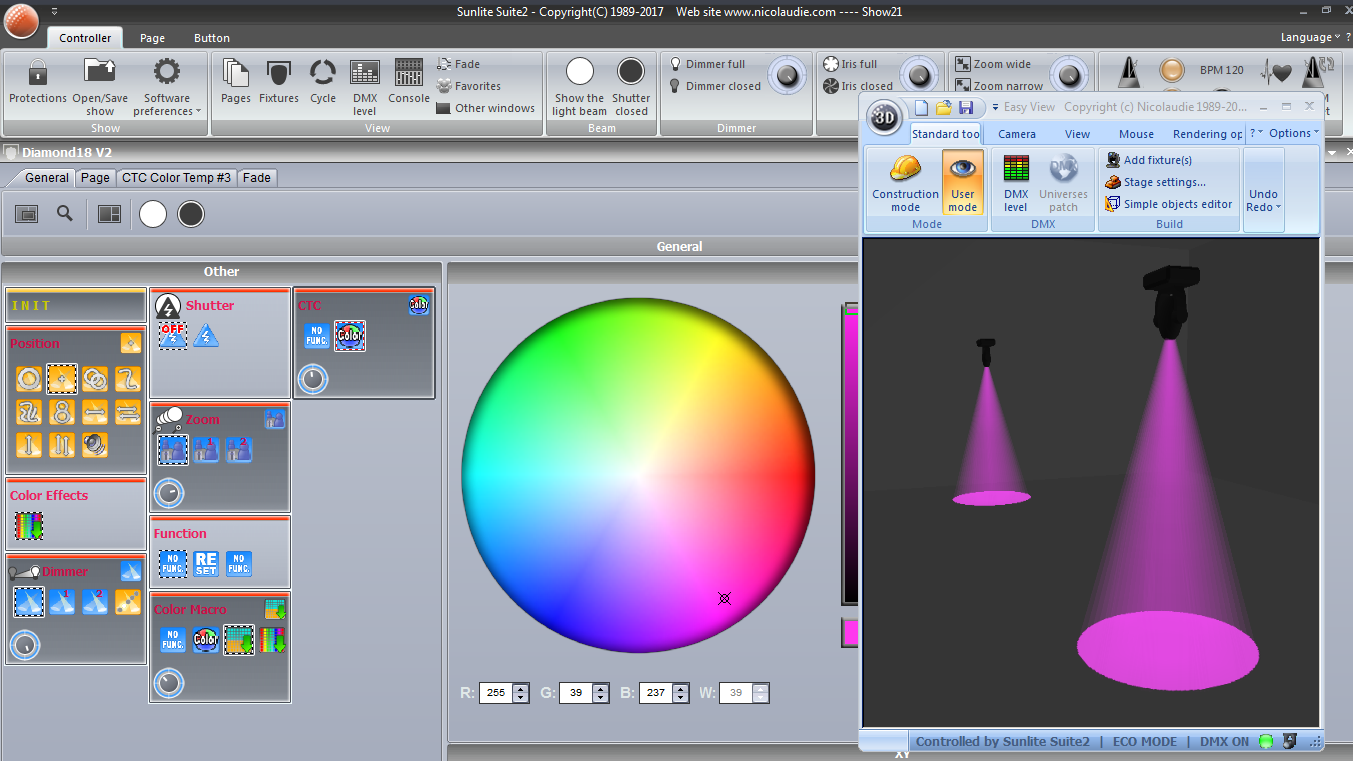The image size is (1353, 761).
Task: Switch to CTC Color Temp #3 tab
Action: [176, 178]
